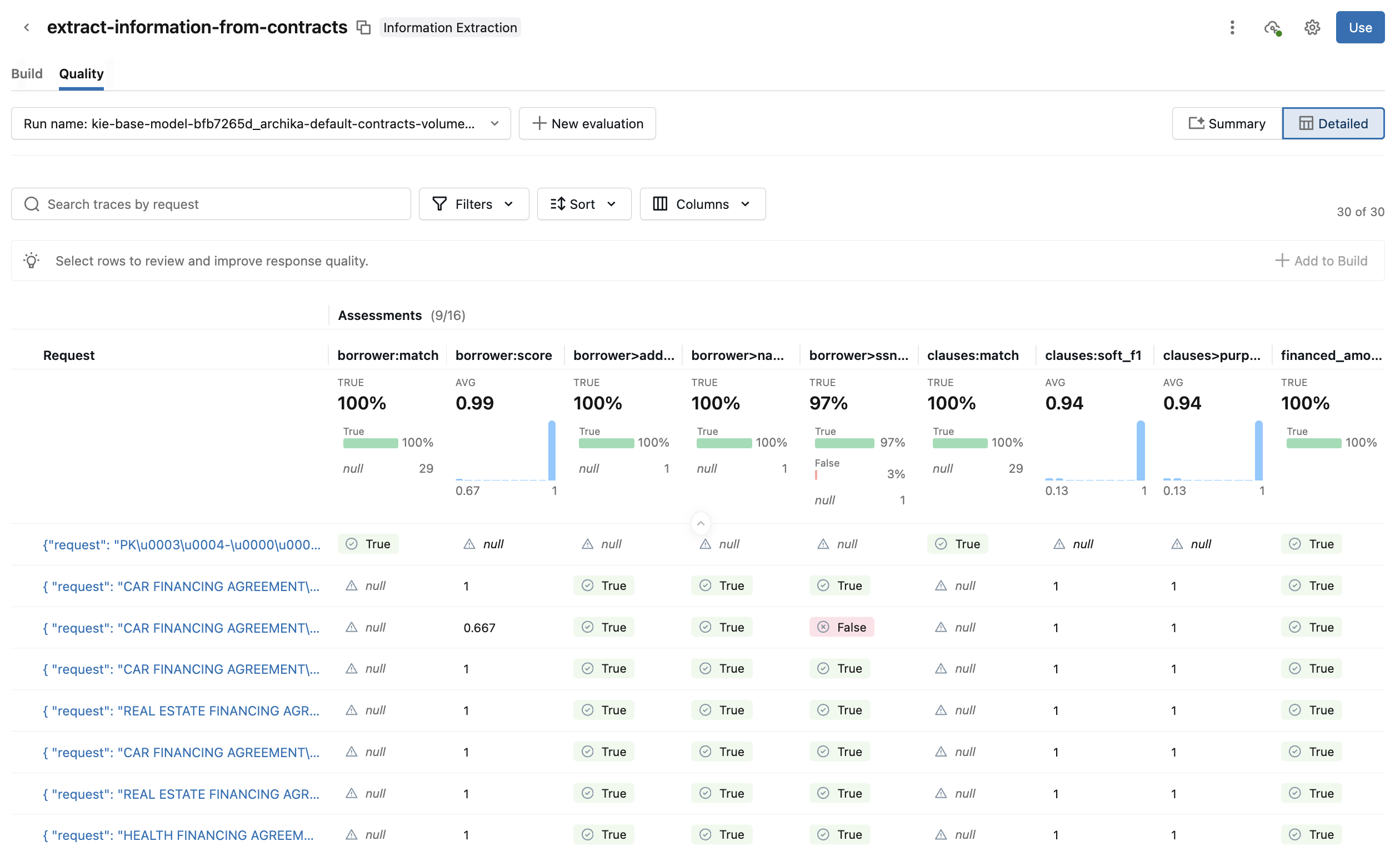Click the search magnifier icon
The width and height of the screenshot is (1400, 861).
pyautogui.click(x=32, y=204)
